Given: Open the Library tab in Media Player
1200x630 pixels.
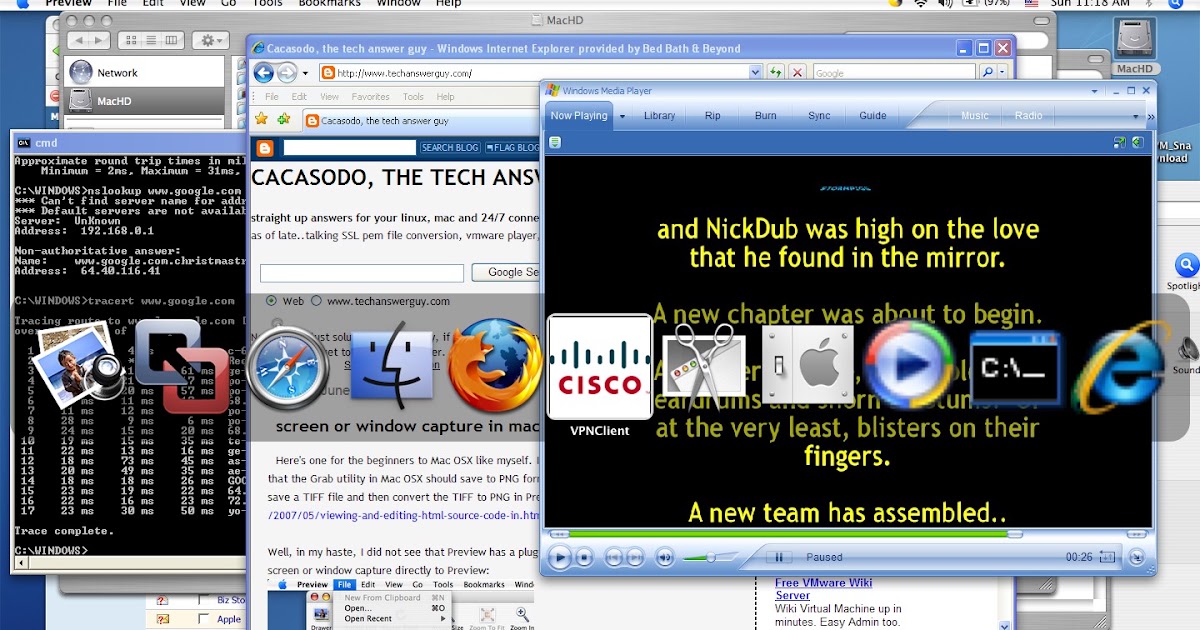Looking at the screenshot, I should pyautogui.click(x=659, y=116).
